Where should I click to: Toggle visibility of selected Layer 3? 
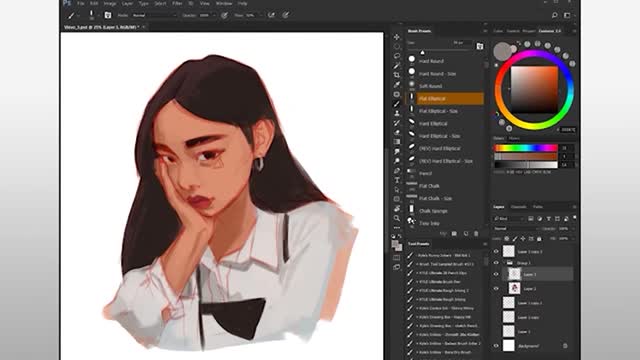tap(496, 274)
